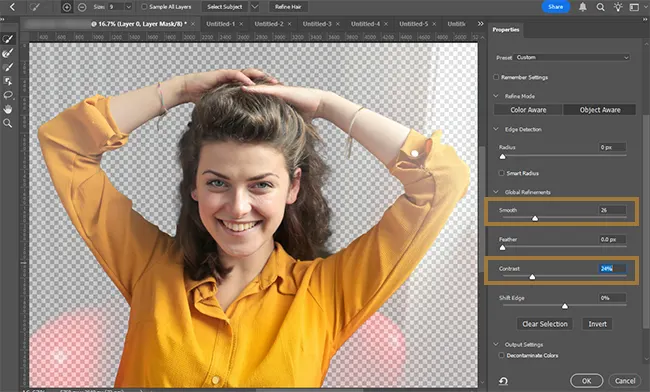650x392 pixels.
Task: Click the Refine Hair button
Action: [x=288, y=7]
